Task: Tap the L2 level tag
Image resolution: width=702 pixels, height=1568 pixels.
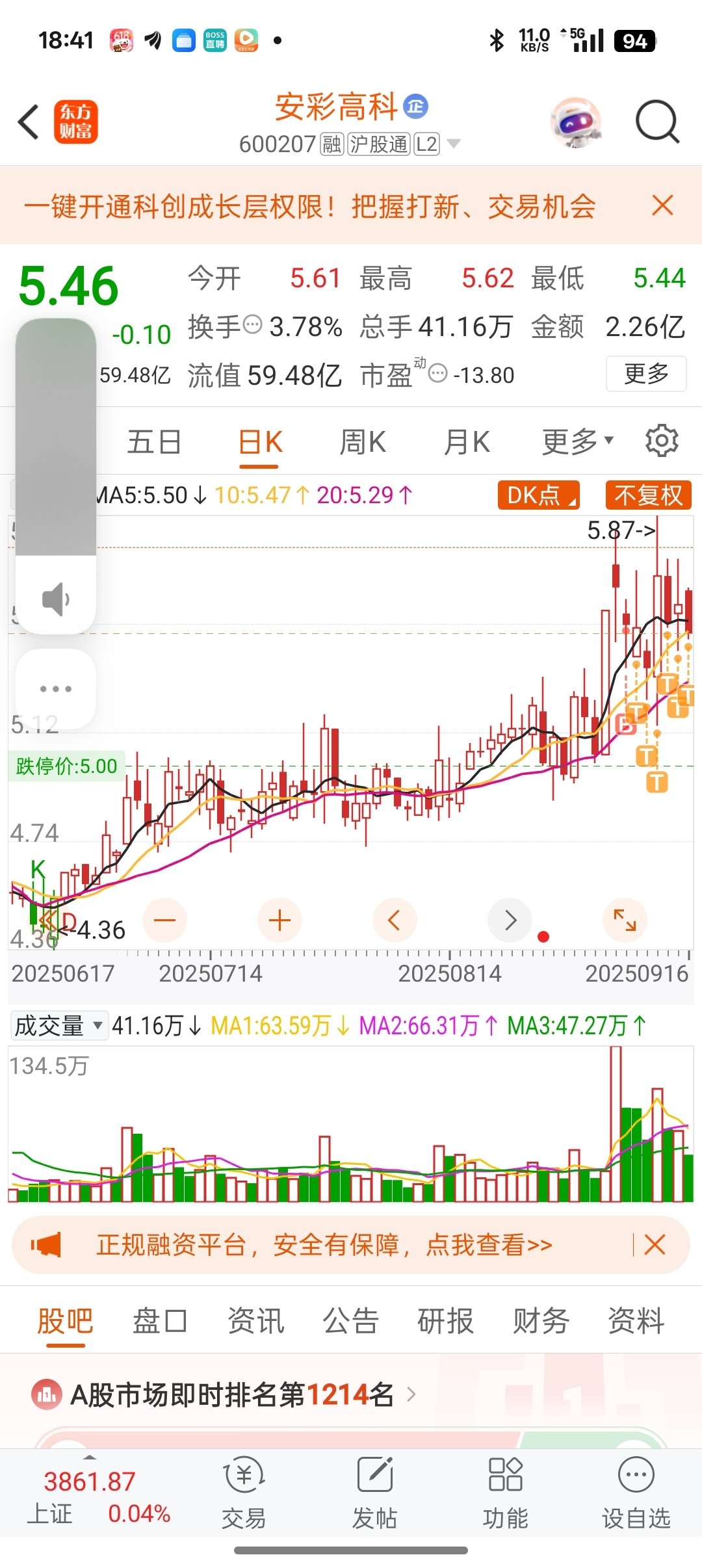Action: (x=426, y=144)
